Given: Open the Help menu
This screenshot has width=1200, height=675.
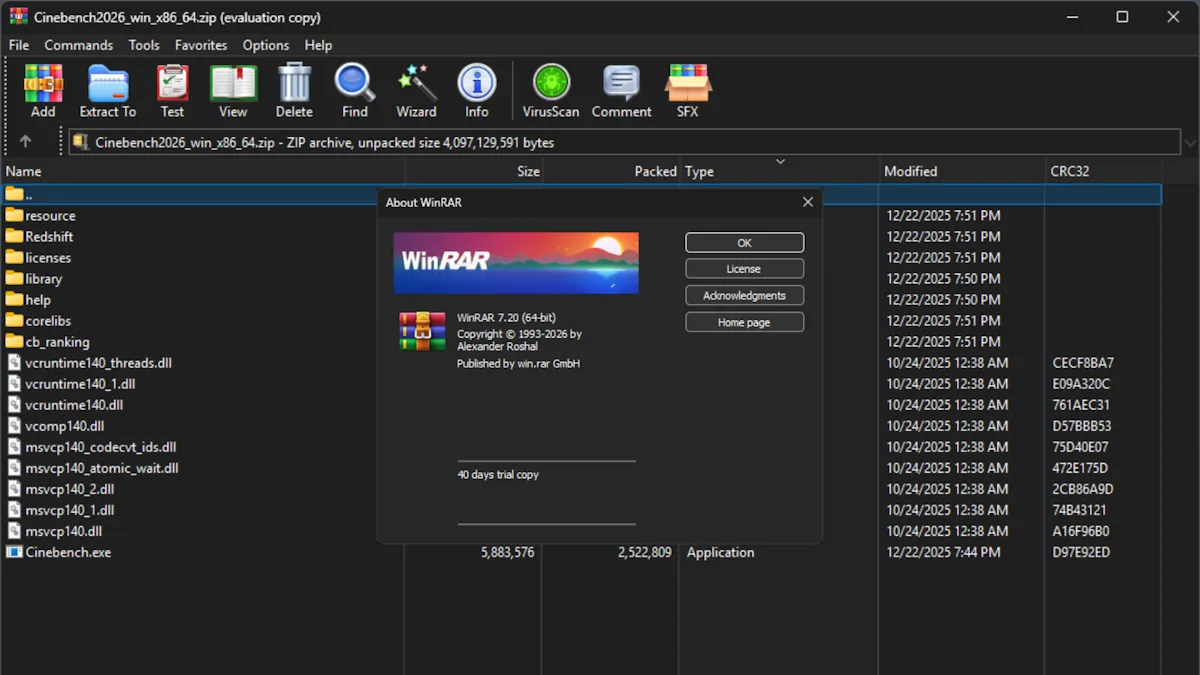Looking at the screenshot, I should pyautogui.click(x=318, y=45).
